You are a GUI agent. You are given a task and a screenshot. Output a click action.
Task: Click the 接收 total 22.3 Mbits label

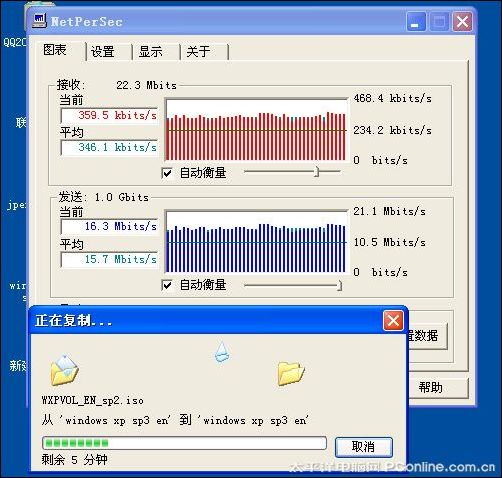click(x=146, y=85)
